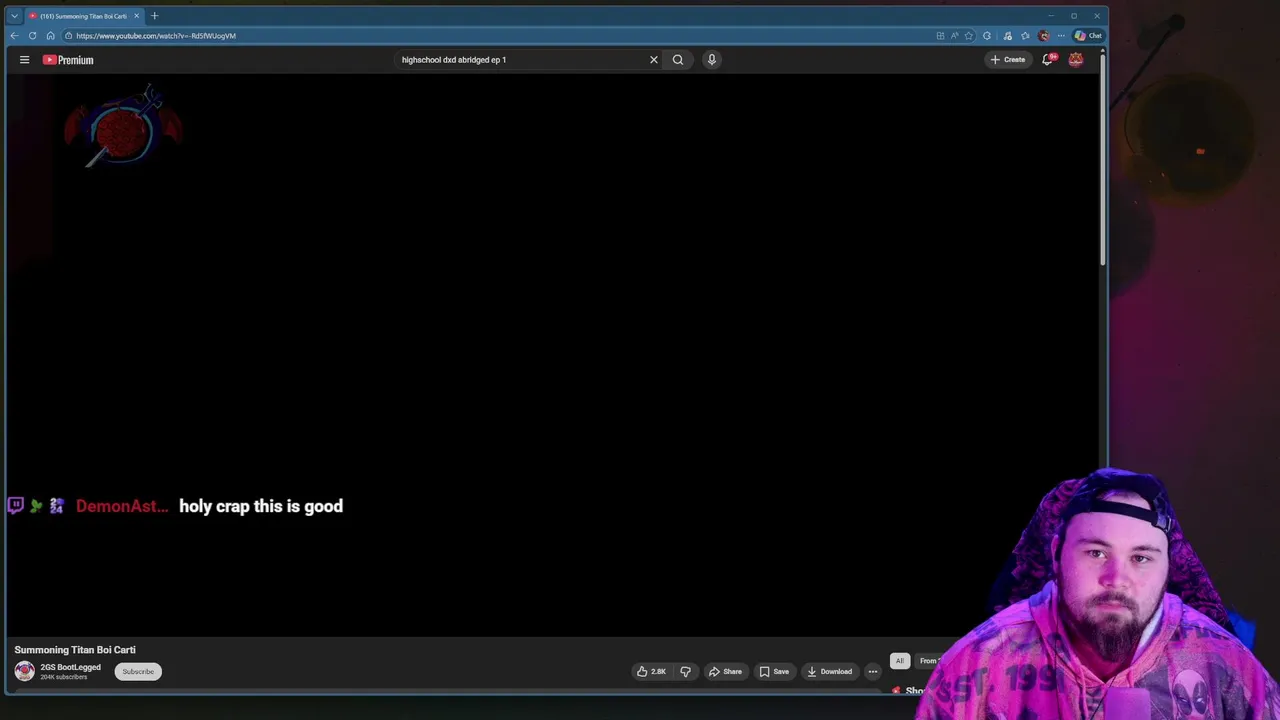Close the Summoning Titan Boi Carti tab

pyautogui.click(x=136, y=16)
